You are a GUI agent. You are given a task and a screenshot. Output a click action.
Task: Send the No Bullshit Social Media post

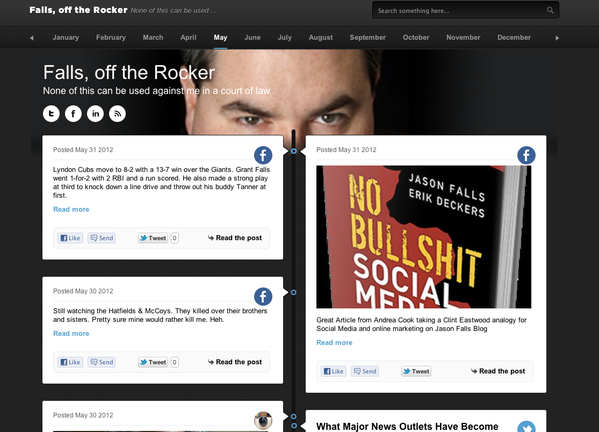point(365,371)
